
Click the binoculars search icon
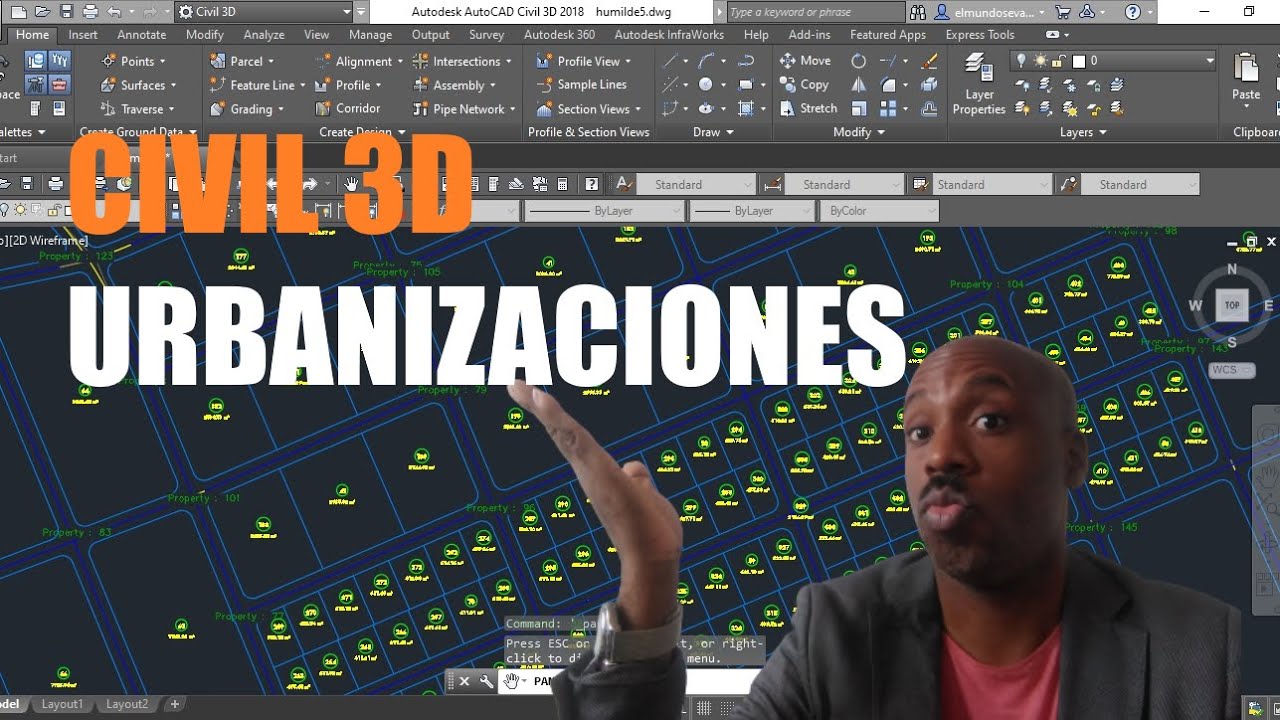click(x=918, y=12)
